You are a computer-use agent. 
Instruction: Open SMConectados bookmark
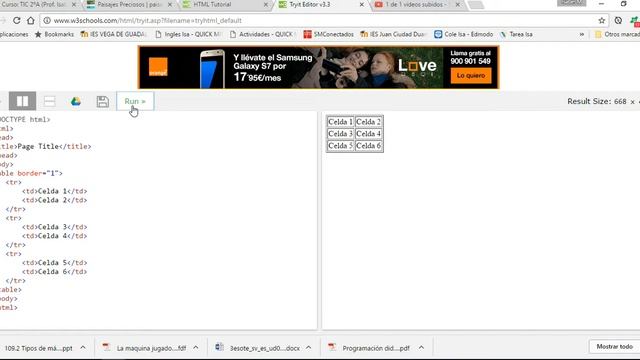pyautogui.click(x=329, y=34)
